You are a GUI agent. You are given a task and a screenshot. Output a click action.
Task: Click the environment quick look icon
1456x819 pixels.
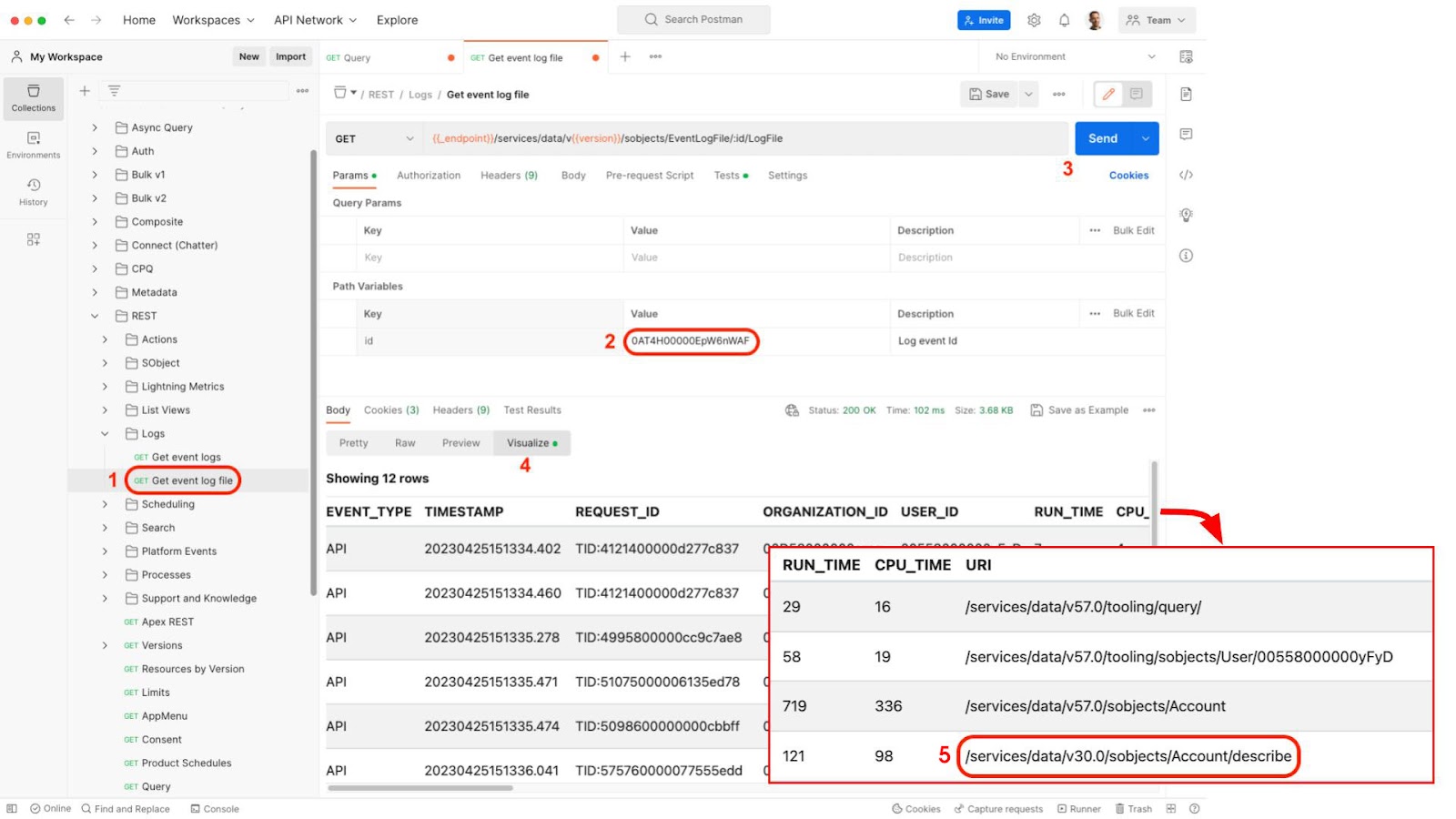[x=1186, y=56]
